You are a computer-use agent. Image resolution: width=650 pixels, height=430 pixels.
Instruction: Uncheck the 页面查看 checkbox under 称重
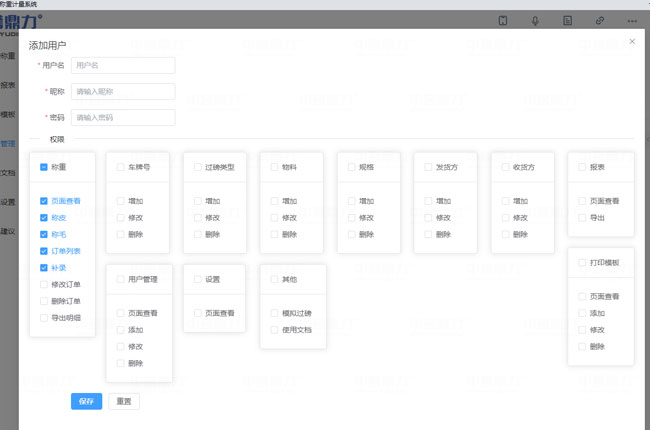[44, 201]
